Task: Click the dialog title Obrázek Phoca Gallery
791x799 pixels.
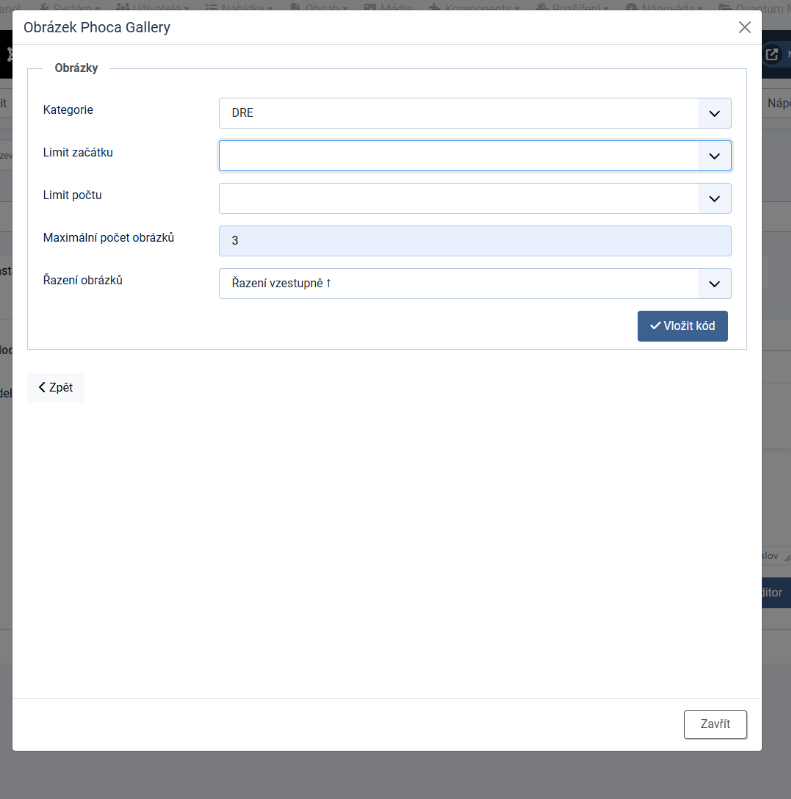Action: 97,27
